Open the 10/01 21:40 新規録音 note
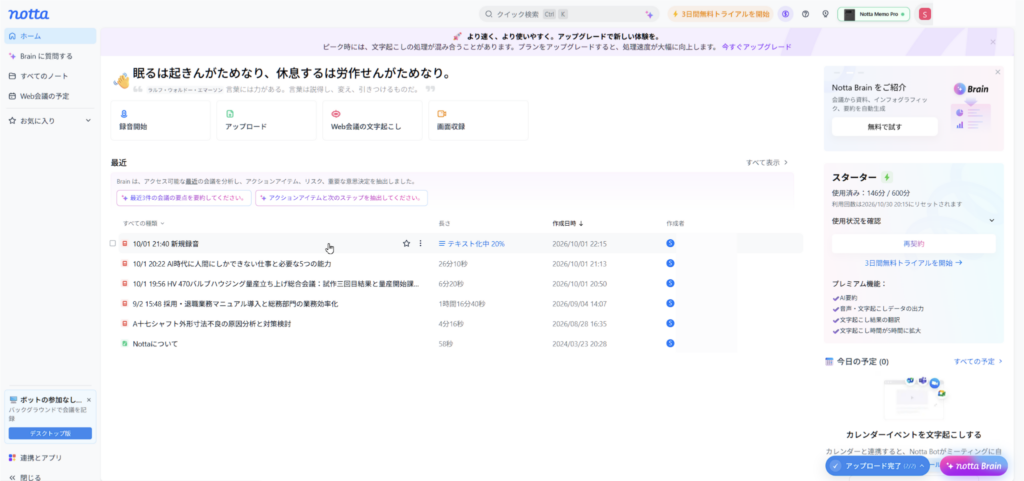 (166, 243)
